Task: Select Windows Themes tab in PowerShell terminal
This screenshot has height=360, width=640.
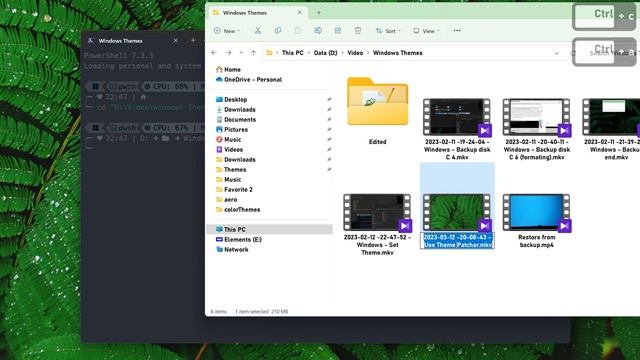Action: coord(120,41)
